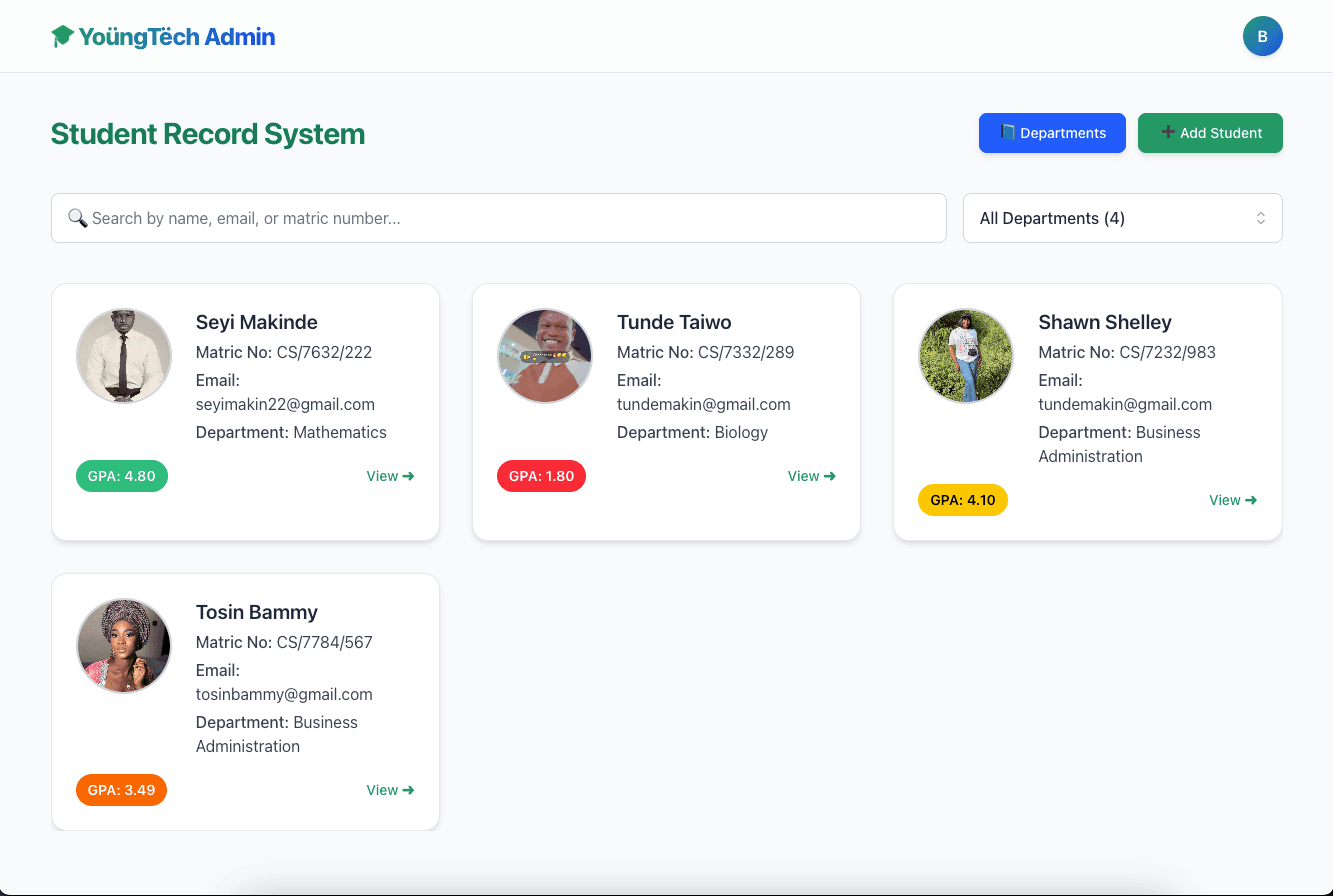The image size is (1333, 896).
Task: Click the plus icon on Add Student button
Action: point(1167,132)
